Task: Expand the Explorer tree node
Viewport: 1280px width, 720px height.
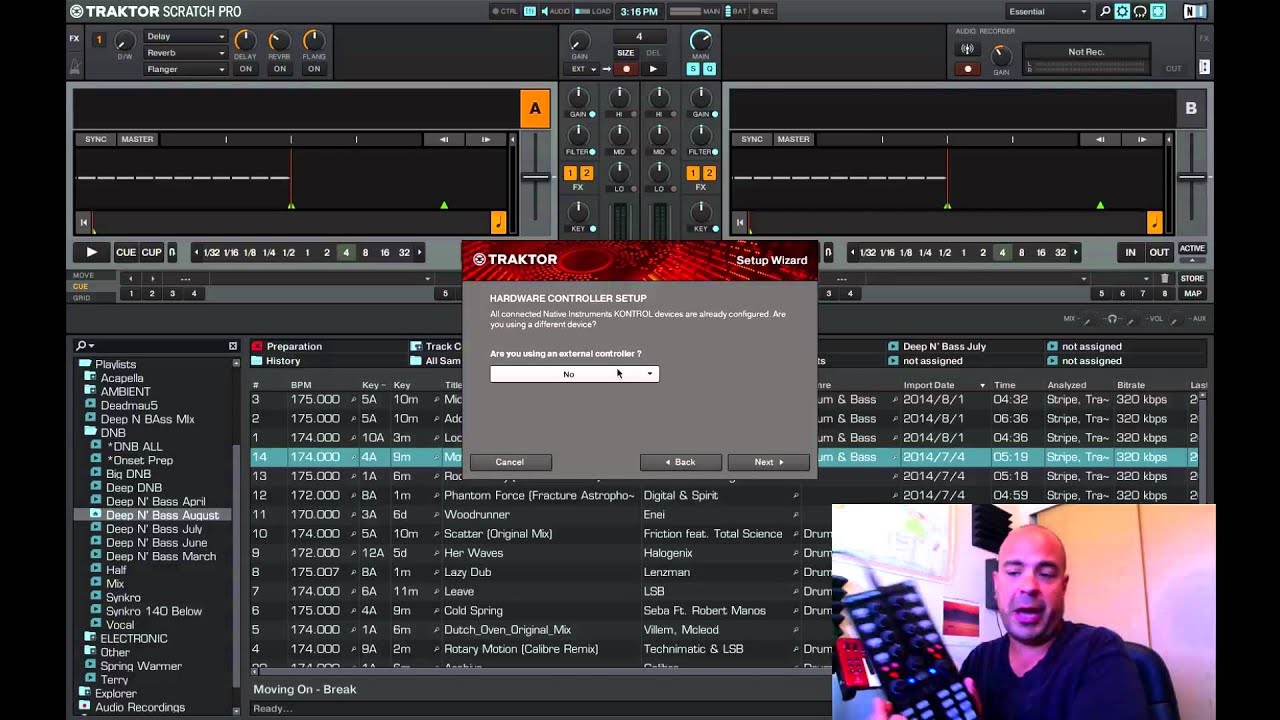Action: [x=84, y=693]
